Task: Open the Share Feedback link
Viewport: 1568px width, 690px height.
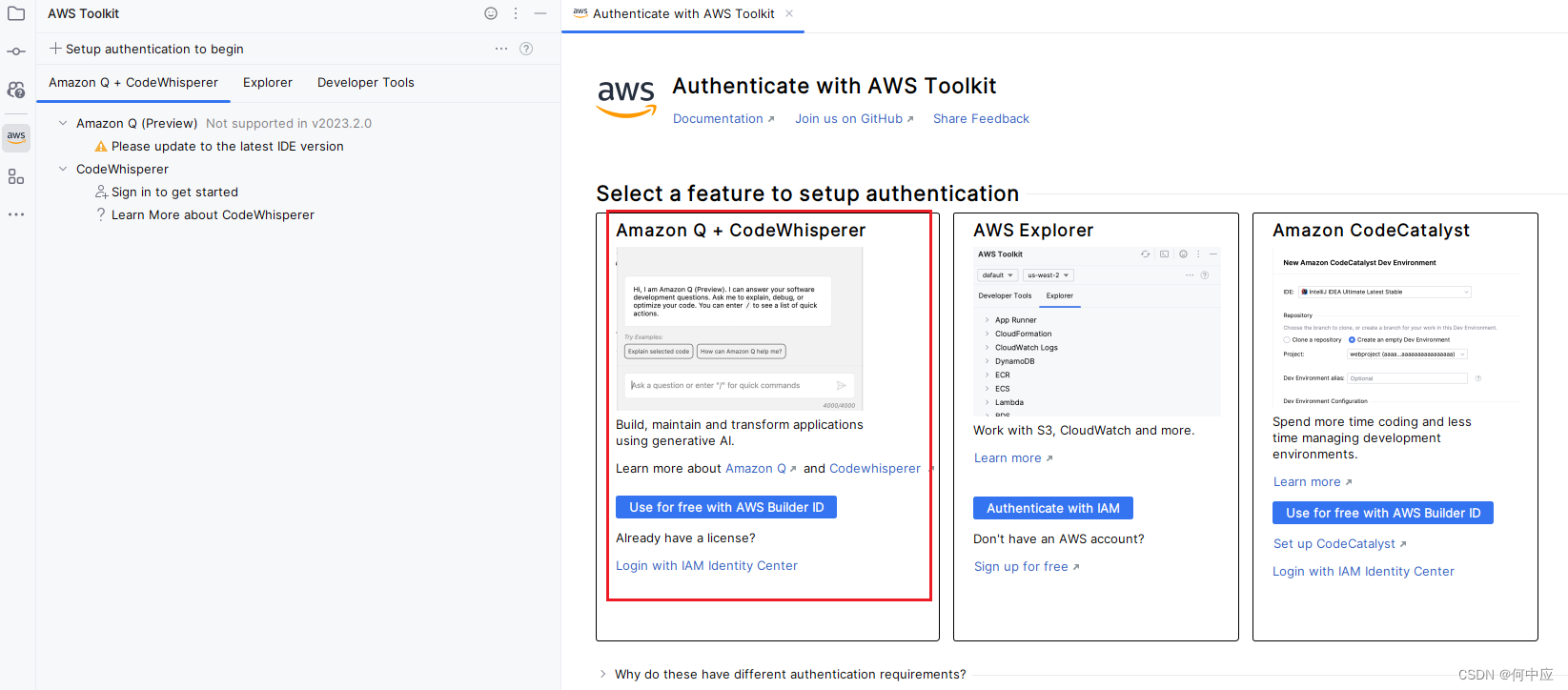Action: pos(981,119)
